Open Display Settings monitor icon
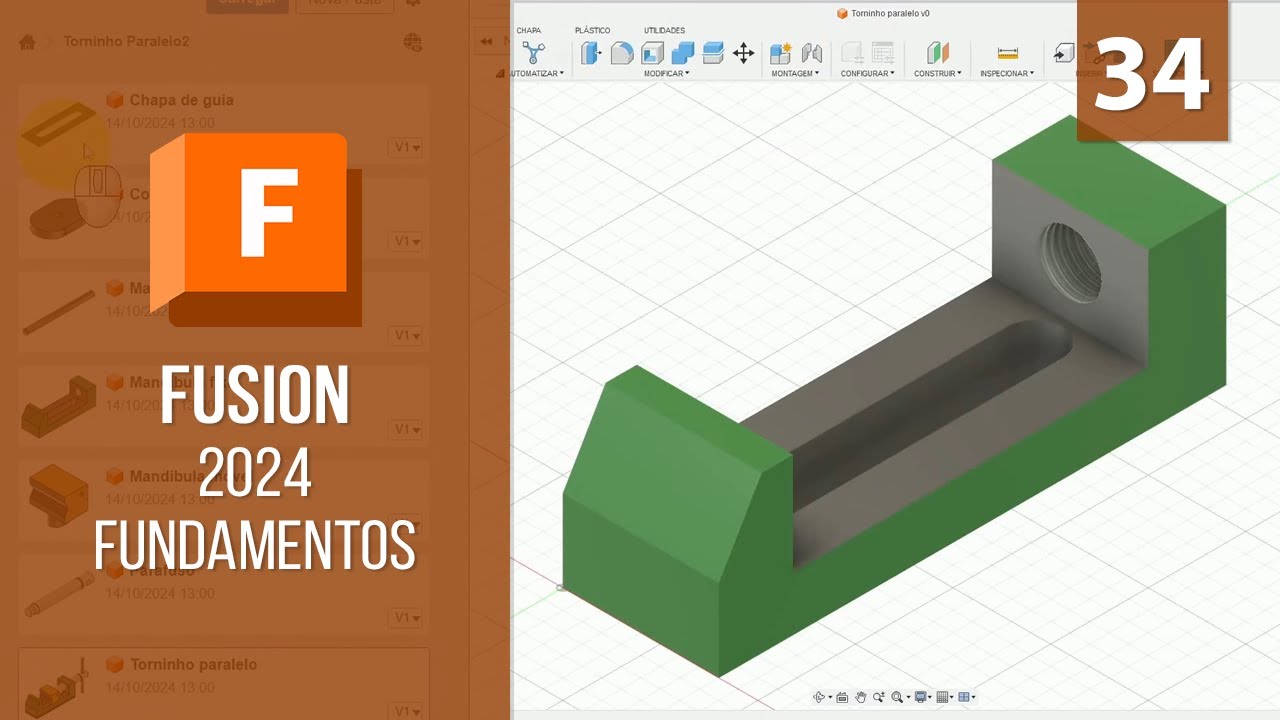Screen dimensions: 1280x720 920,697
